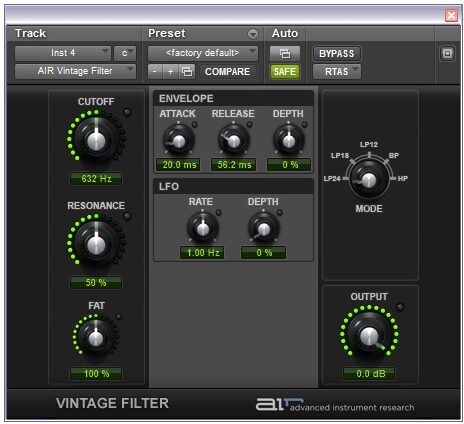Click the Envelope Depth knob
The height and width of the screenshot is (424, 464).
pyautogui.click(x=289, y=140)
